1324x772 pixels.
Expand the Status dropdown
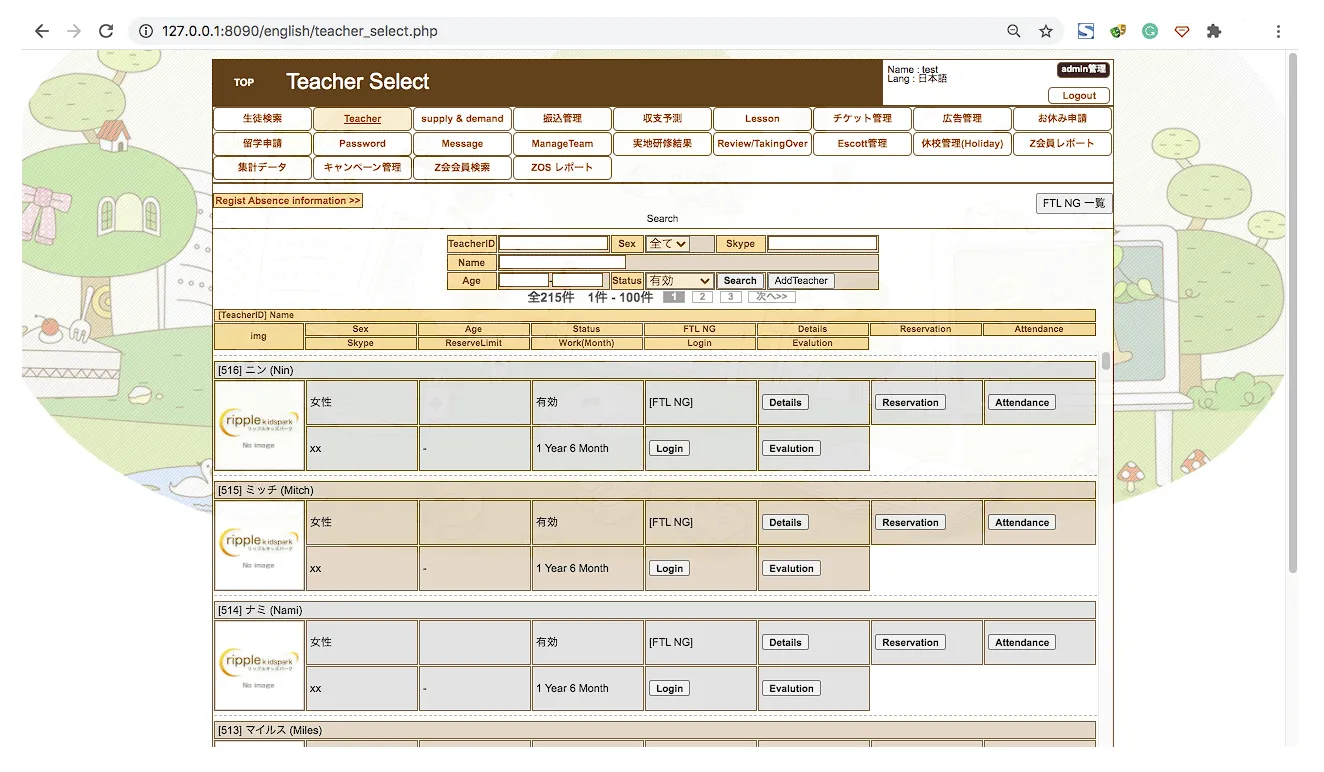pyautogui.click(x=679, y=281)
